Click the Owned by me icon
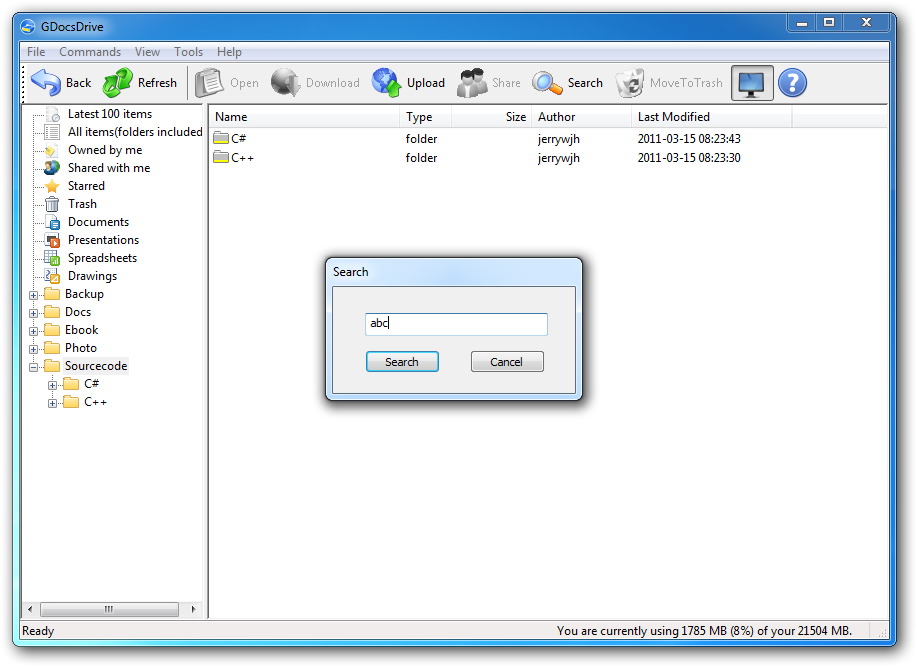 click(x=51, y=150)
